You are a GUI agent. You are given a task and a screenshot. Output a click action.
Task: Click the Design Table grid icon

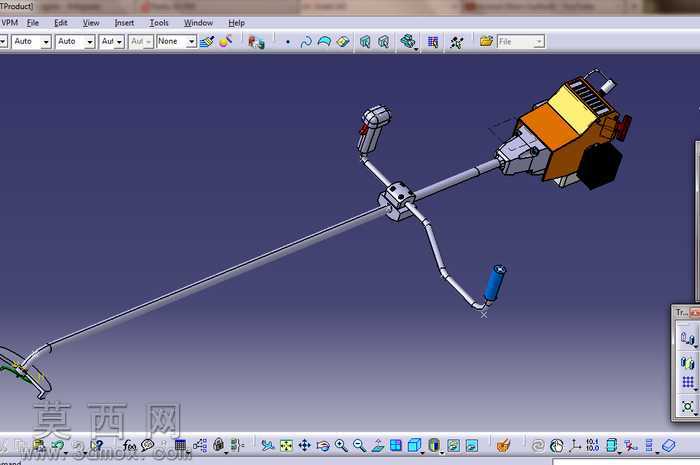[x=180, y=445]
